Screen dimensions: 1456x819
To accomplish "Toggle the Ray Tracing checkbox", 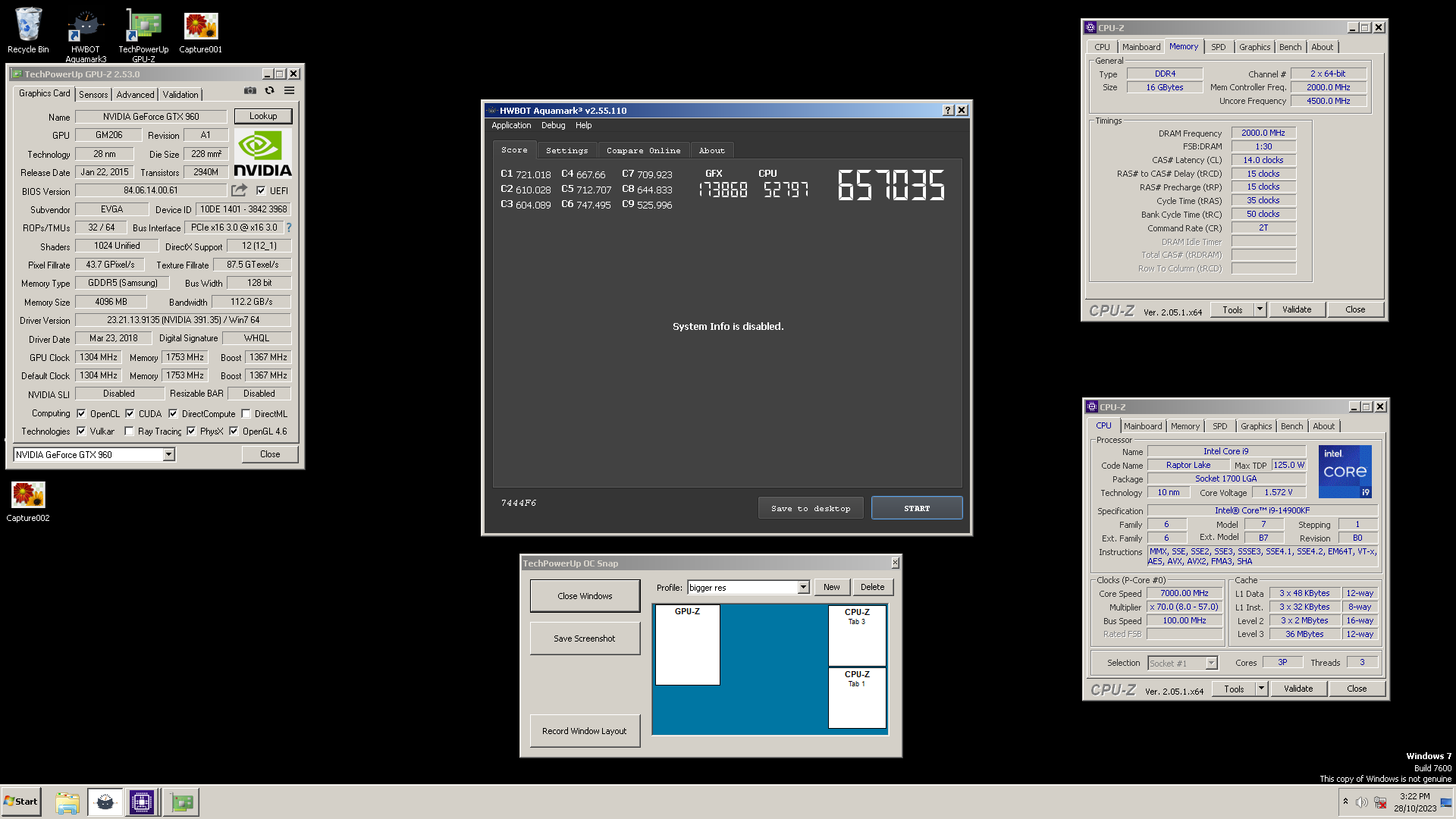I will [x=129, y=431].
